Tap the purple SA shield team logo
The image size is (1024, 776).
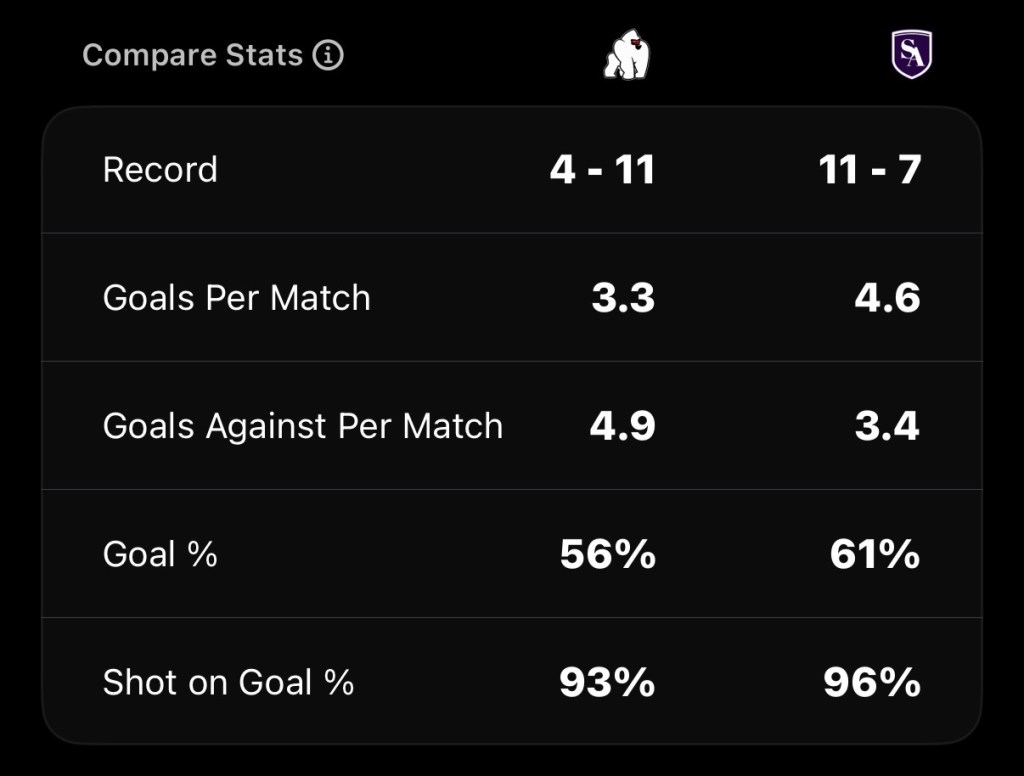pos(911,54)
